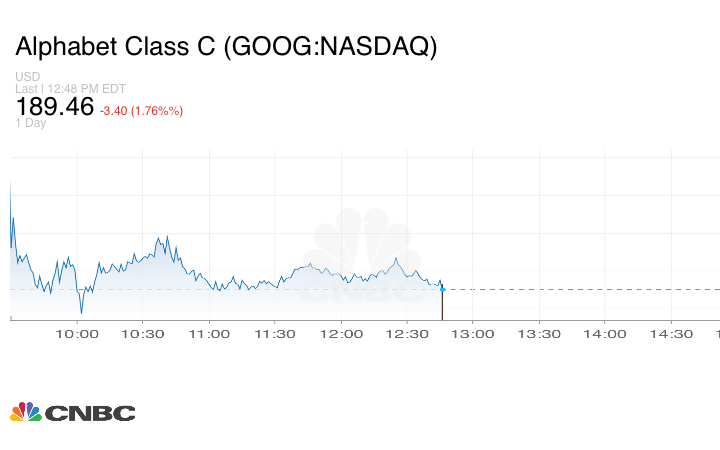Click the 10:00 time axis label
This screenshot has width=720, height=450.
click(x=77, y=334)
